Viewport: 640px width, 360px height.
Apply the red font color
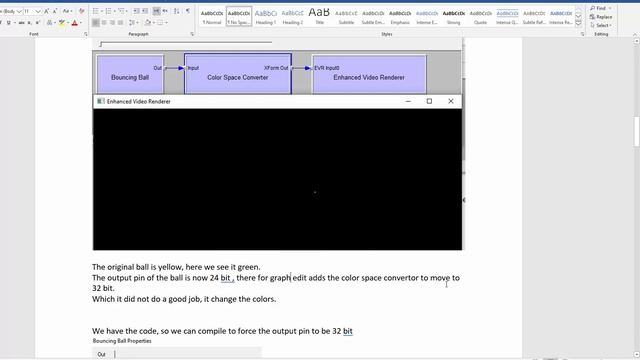point(75,23)
